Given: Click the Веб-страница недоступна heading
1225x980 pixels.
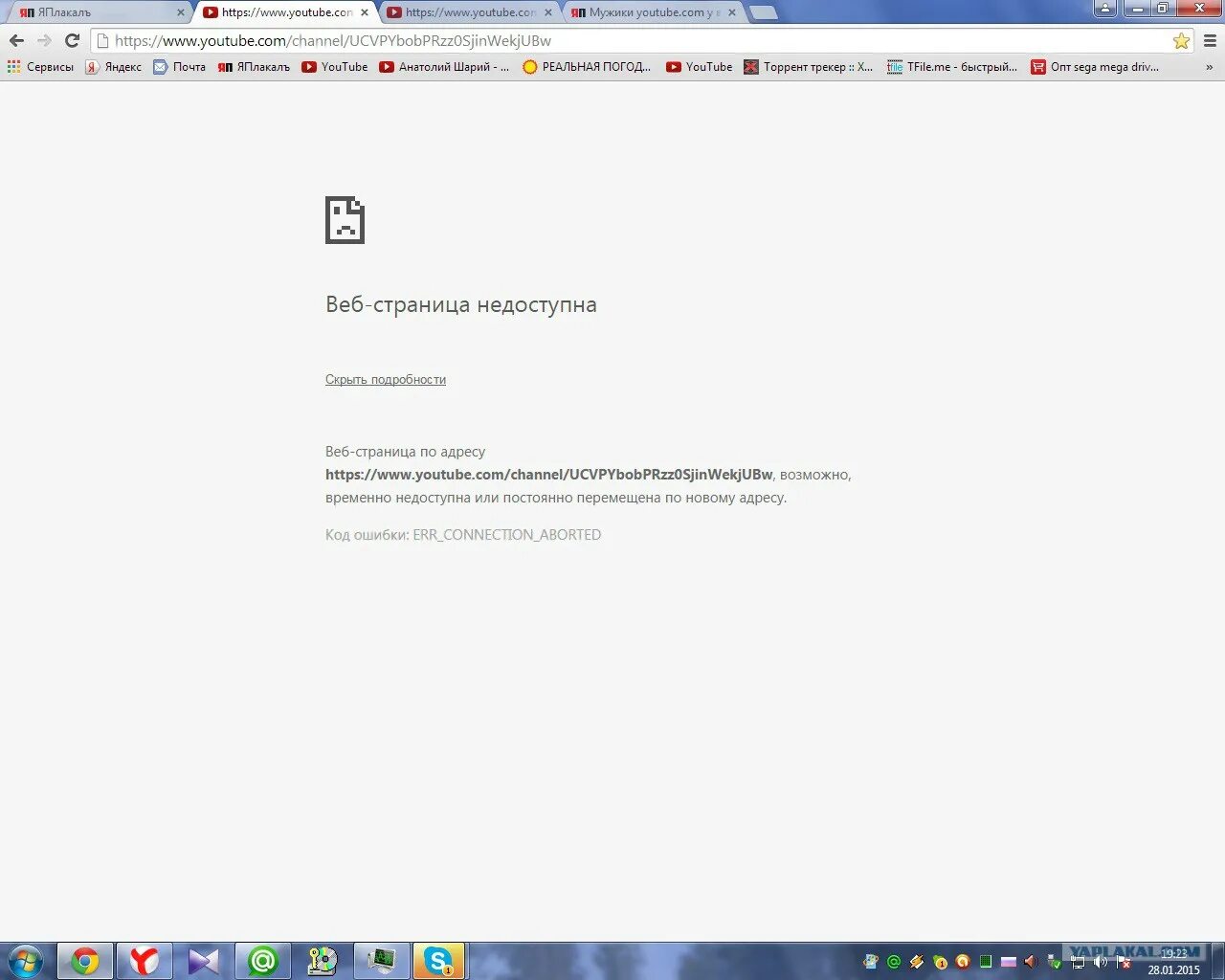Looking at the screenshot, I should coord(461,304).
